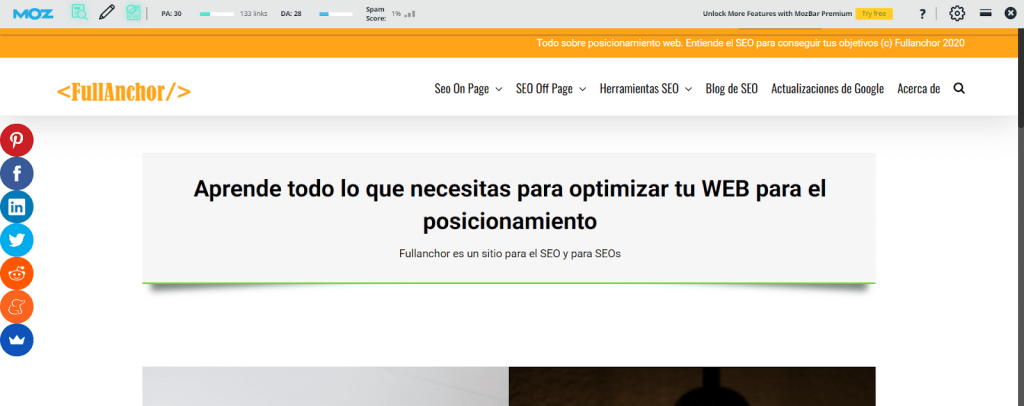This screenshot has height=406, width=1024.
Task: Open MozBar settings gear
Action: coord(957,13)
